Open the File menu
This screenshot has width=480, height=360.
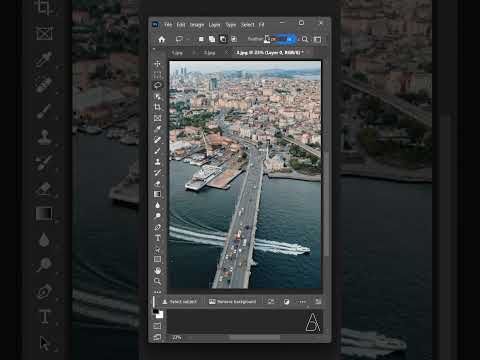(x=168, y=25)
